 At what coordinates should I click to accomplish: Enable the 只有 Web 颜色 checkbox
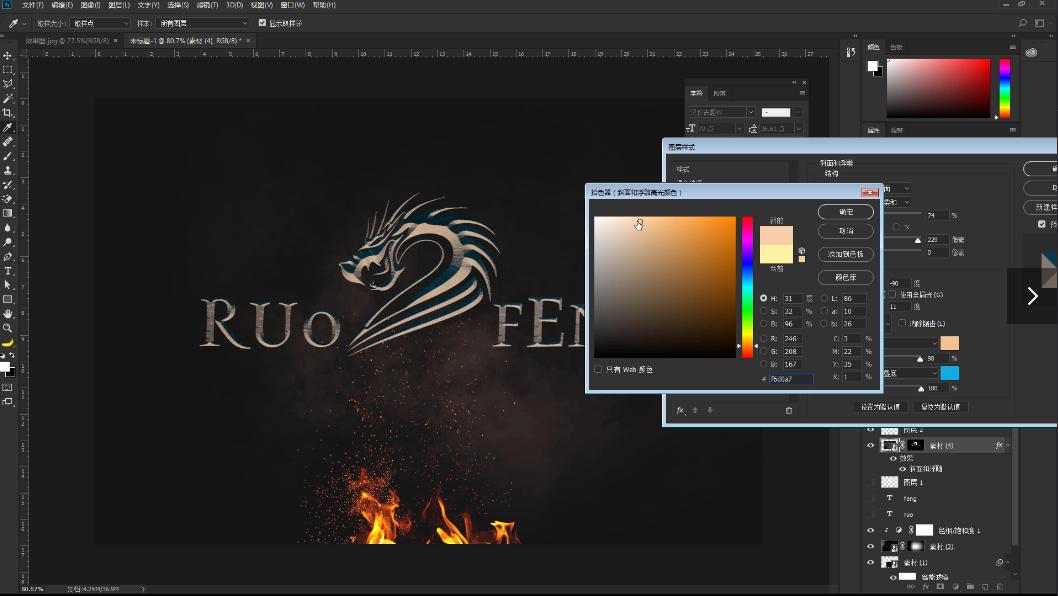point(599,369)
